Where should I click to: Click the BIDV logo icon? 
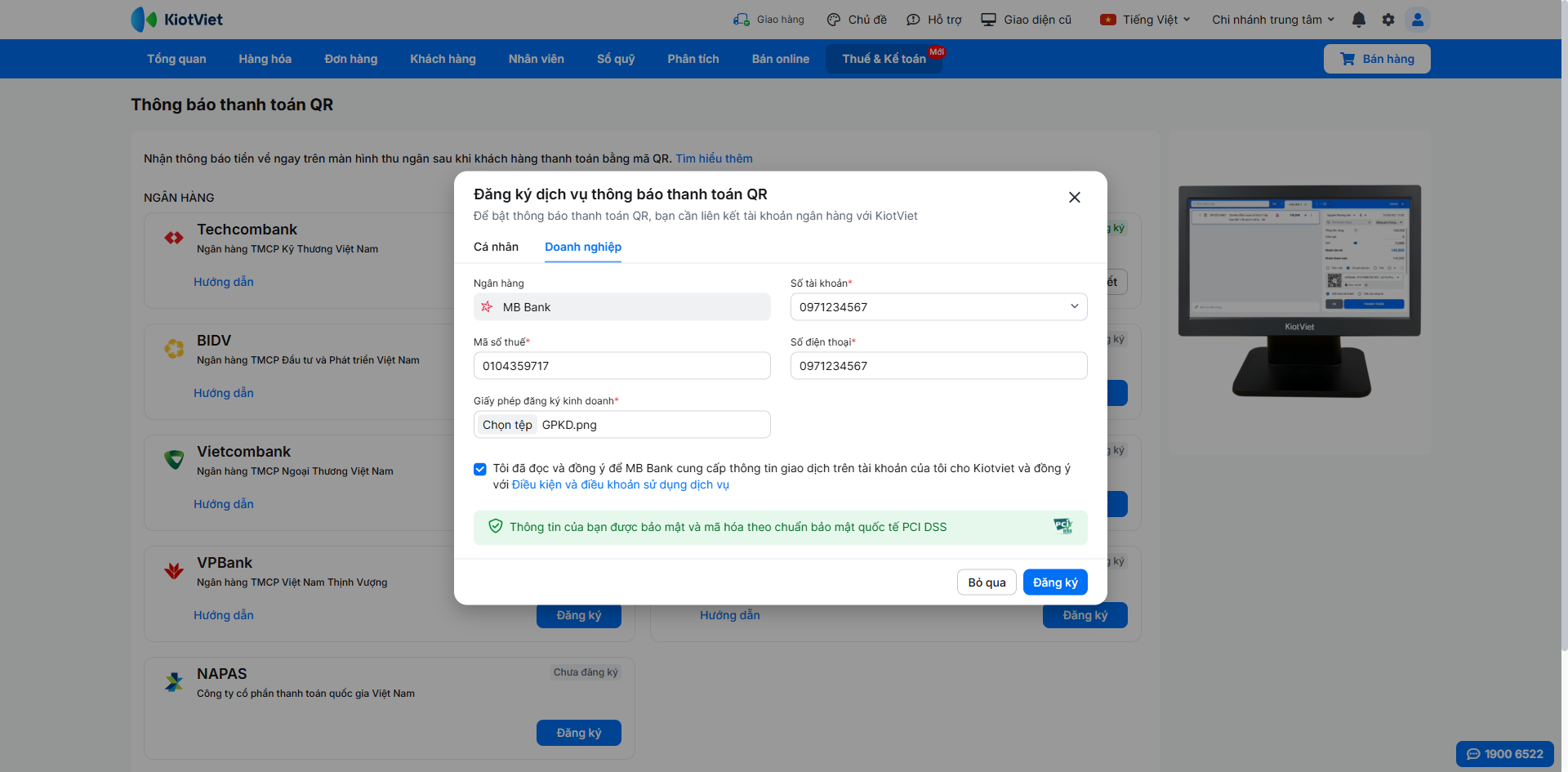174,349
